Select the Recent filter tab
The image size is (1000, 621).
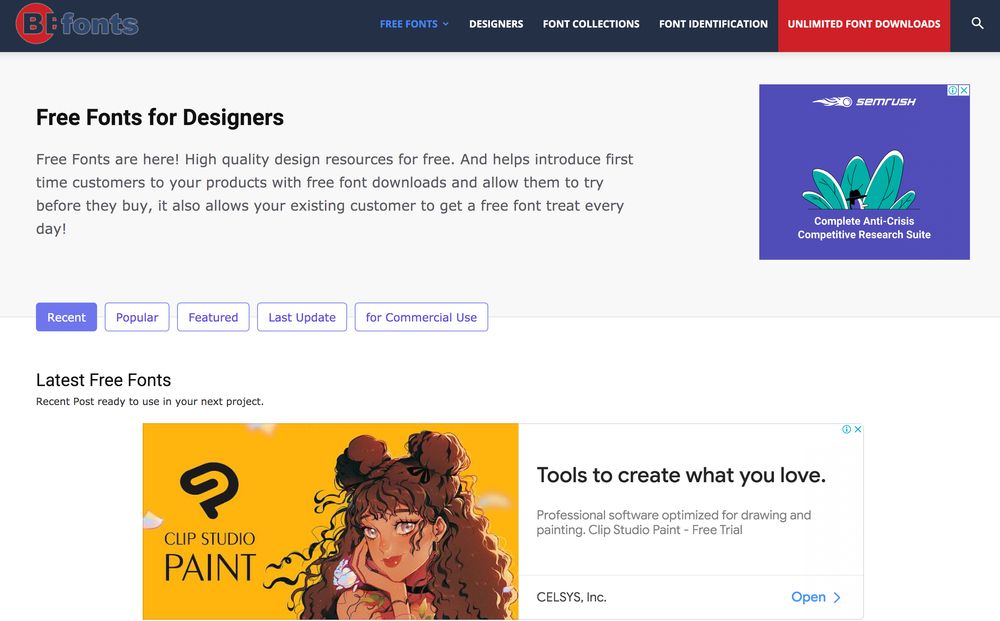click(66, 317)
